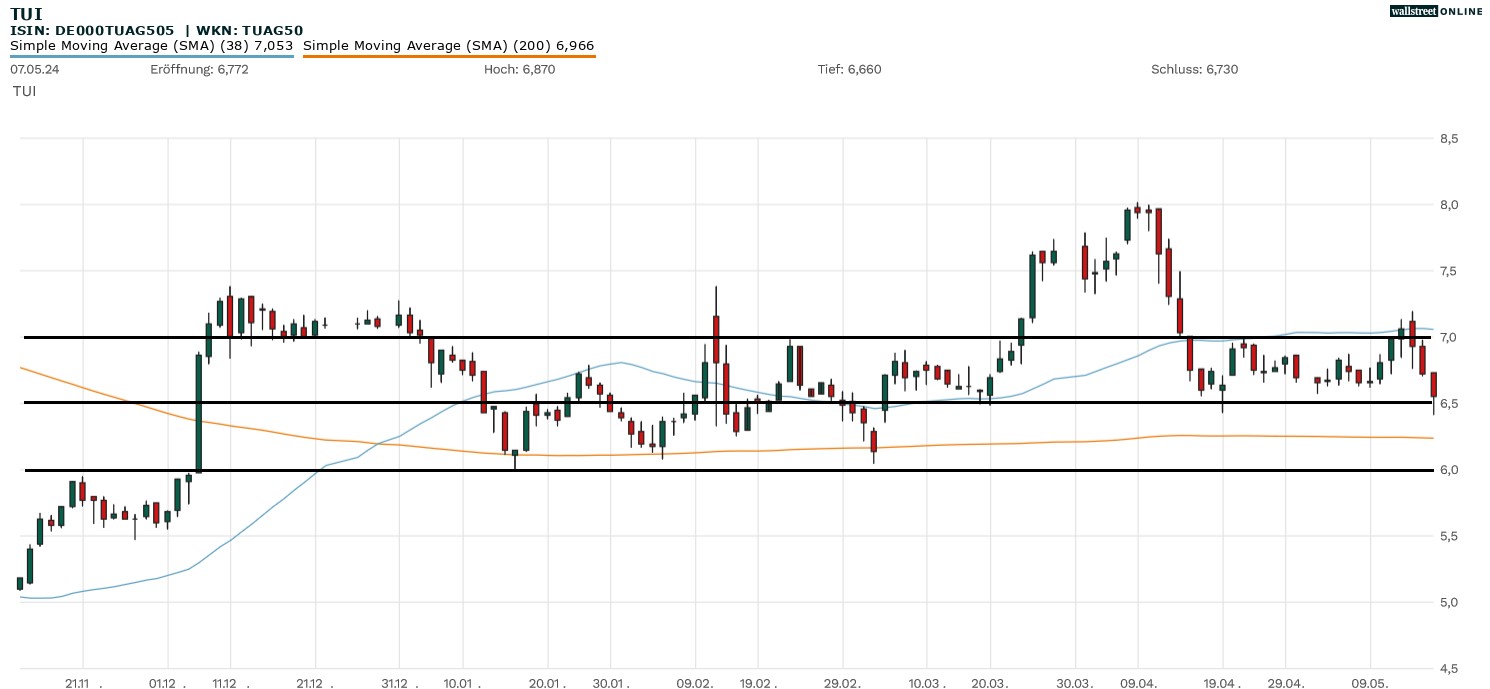
Task: Click the 8,0 price axis label
Action: tap(1449, 205)
